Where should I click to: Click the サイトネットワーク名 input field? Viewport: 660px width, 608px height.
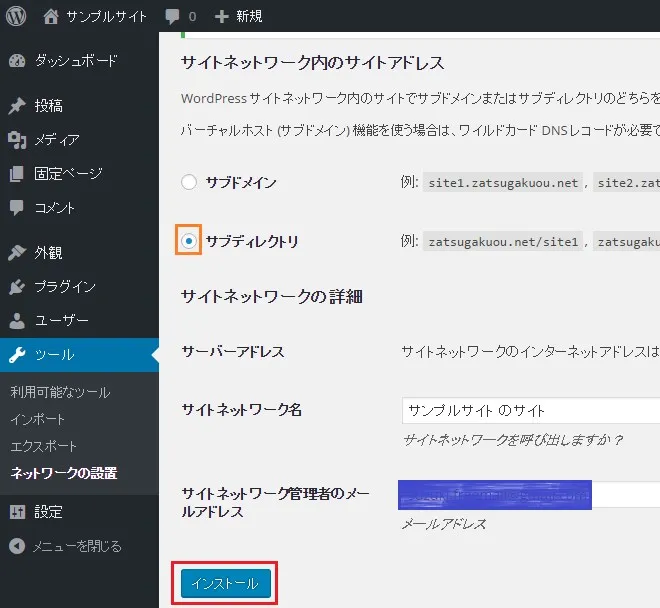(x=531, y=411)
